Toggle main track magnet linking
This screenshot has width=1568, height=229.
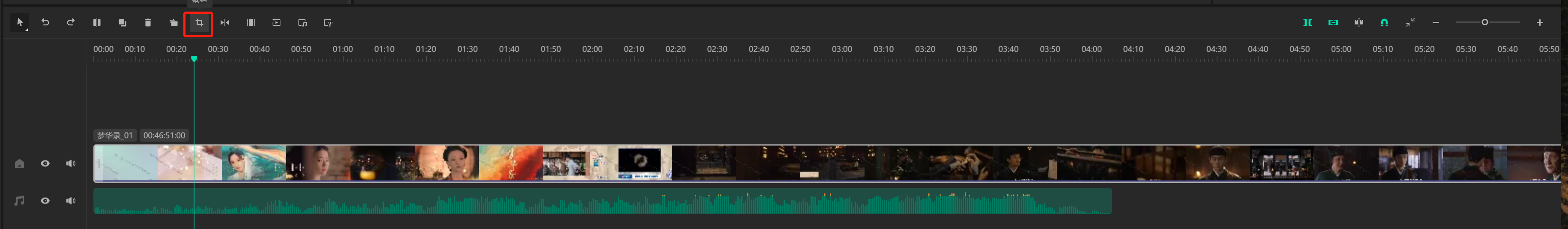pyautogui.click(x=1307, y=23)
